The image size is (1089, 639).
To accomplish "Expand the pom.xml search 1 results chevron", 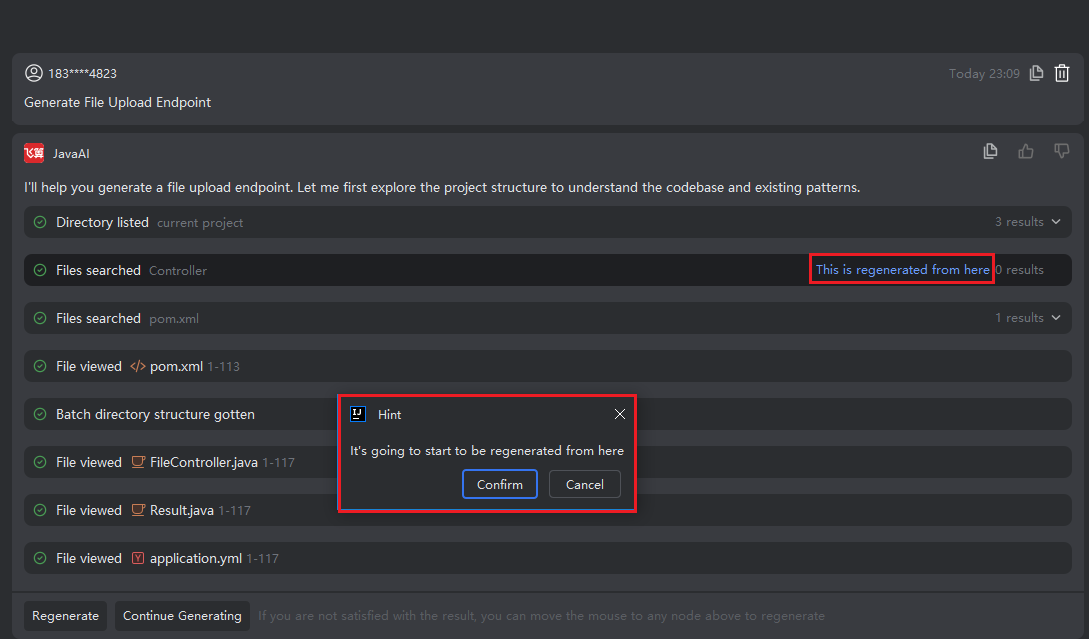I will pos(1055,318).
